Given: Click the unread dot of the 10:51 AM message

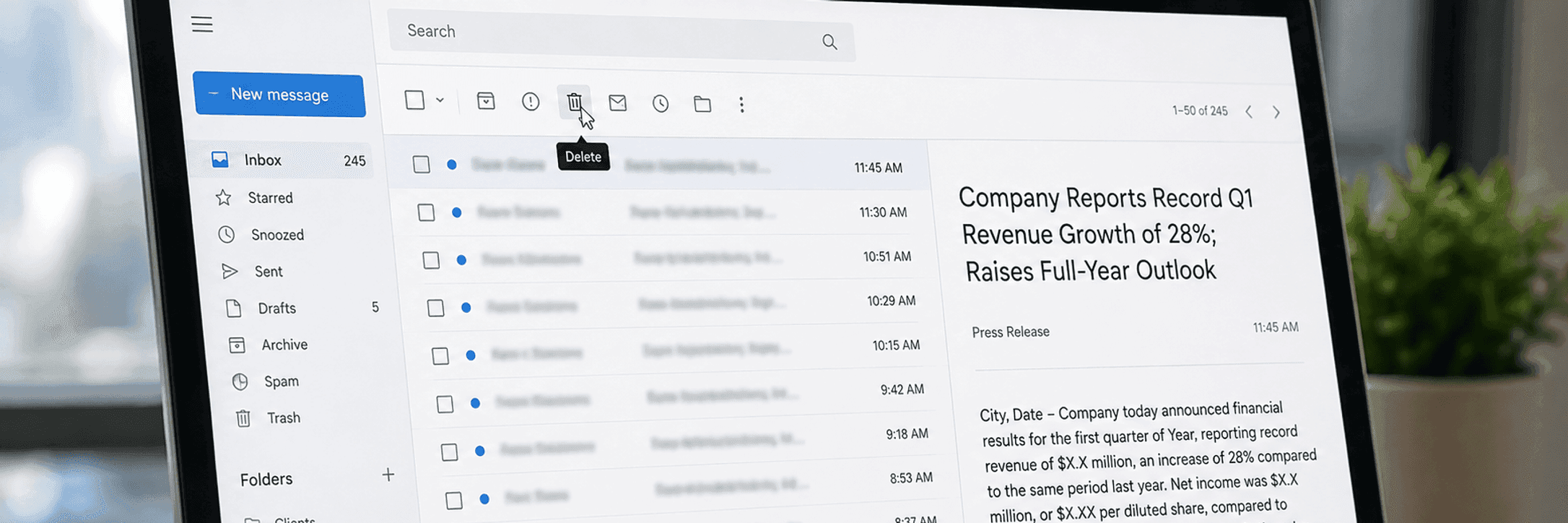Looking at the screenshot, I should [461, 259].
